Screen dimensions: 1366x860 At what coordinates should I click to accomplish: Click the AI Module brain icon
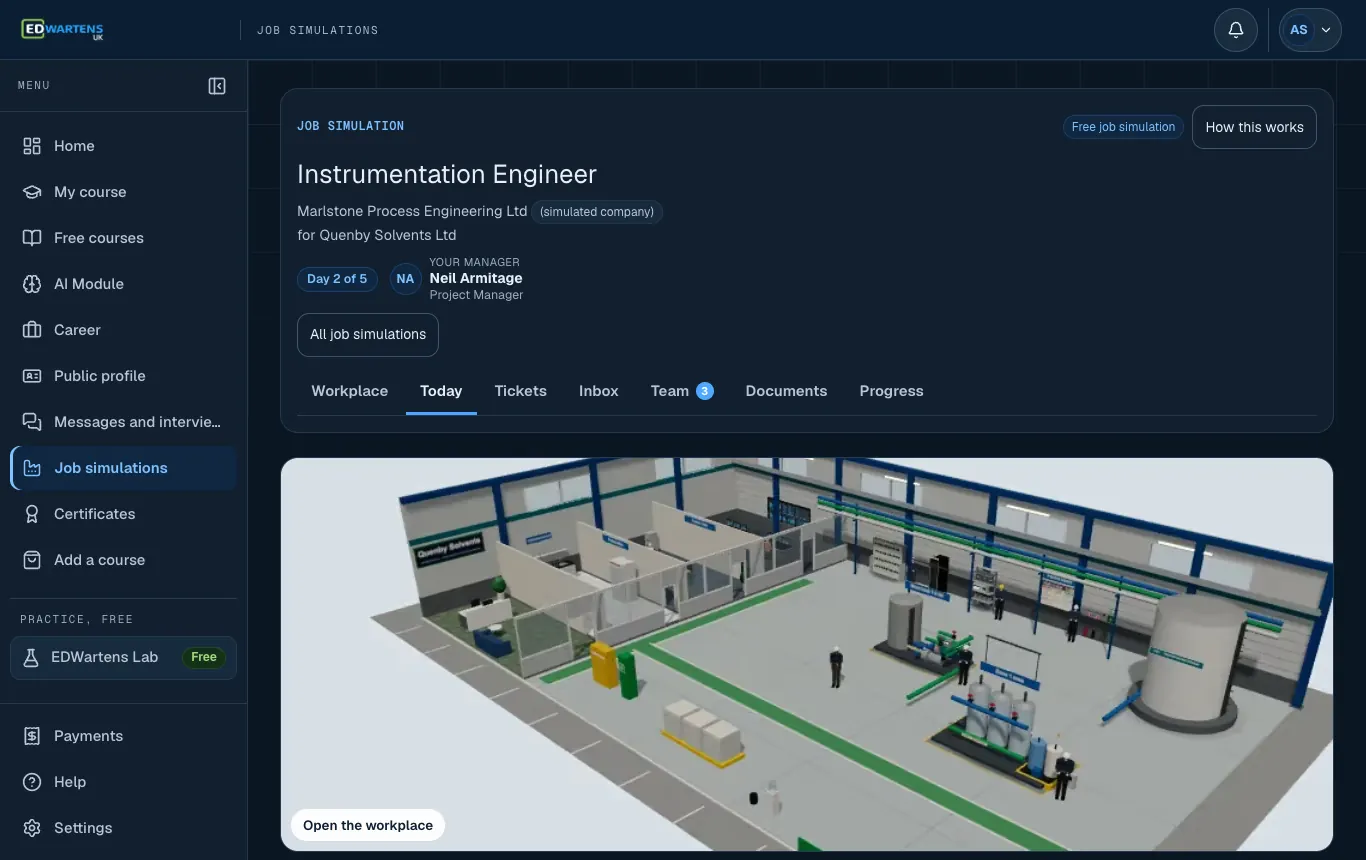pyautogui.click(x=32, y=284)
